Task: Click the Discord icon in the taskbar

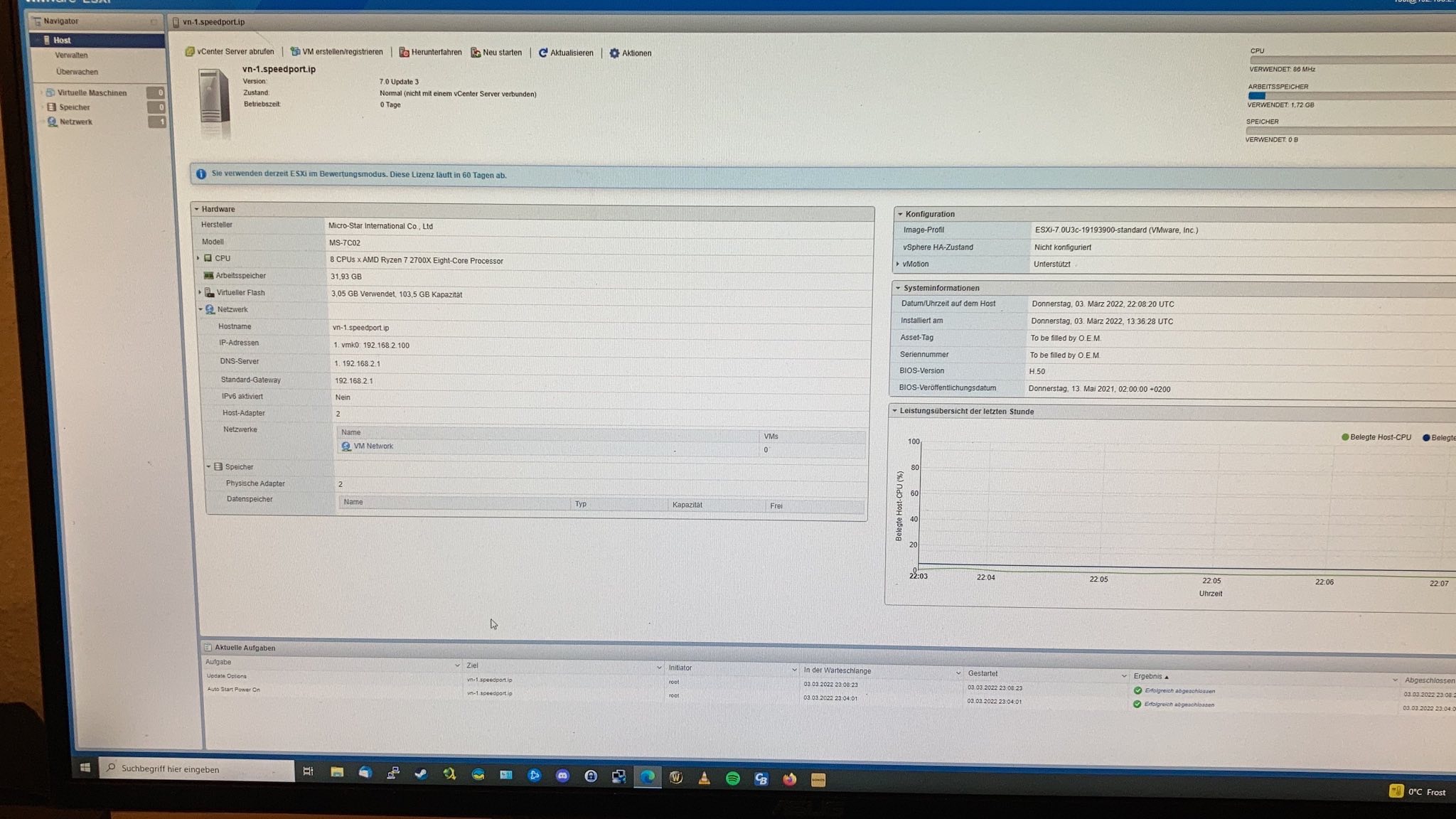Action: point(562,776)
